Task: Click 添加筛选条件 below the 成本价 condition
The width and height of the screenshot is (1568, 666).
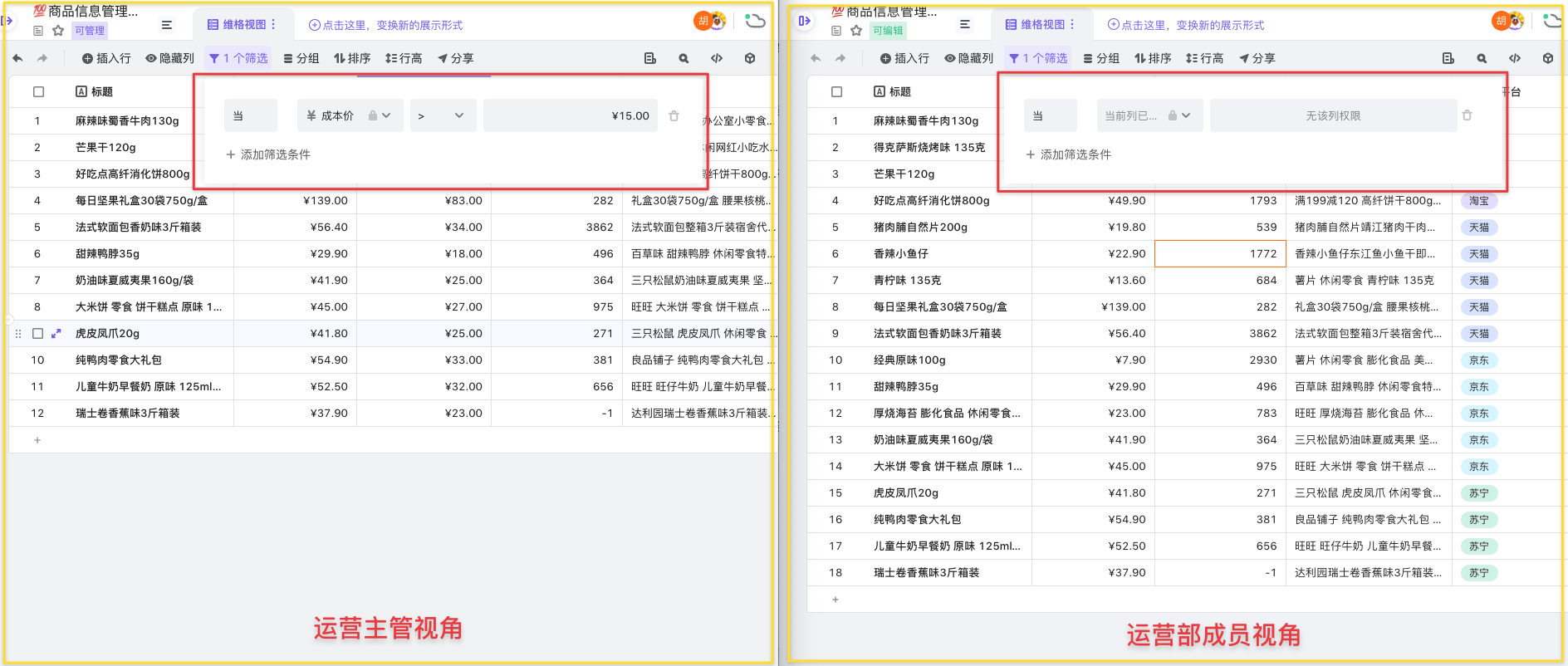Action: pos(268,155)
